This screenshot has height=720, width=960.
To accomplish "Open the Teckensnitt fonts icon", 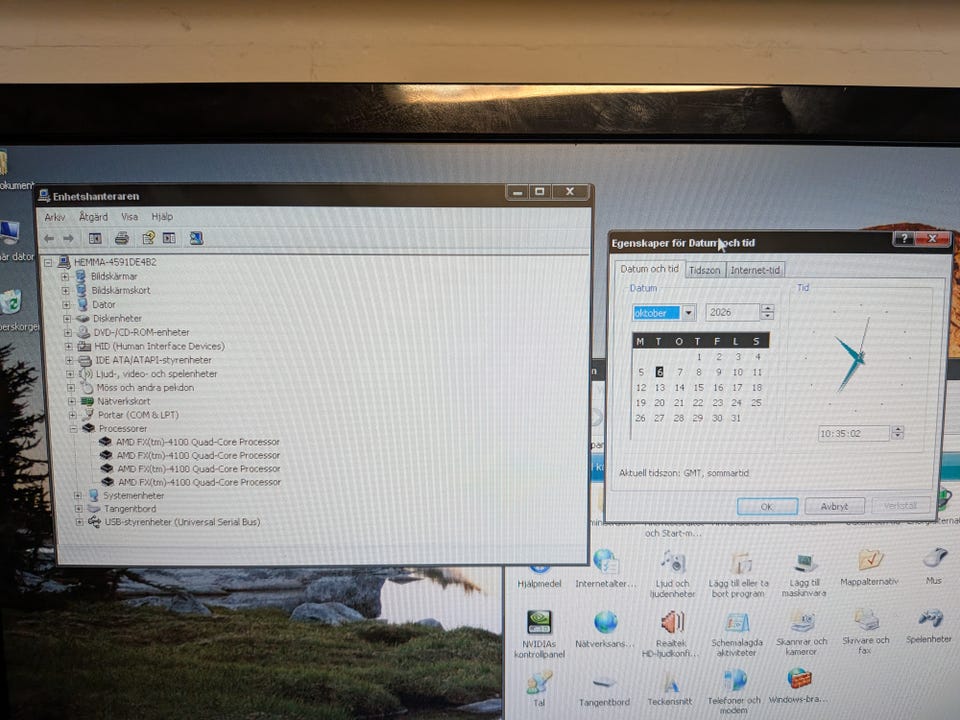I will tap(670, 689).
